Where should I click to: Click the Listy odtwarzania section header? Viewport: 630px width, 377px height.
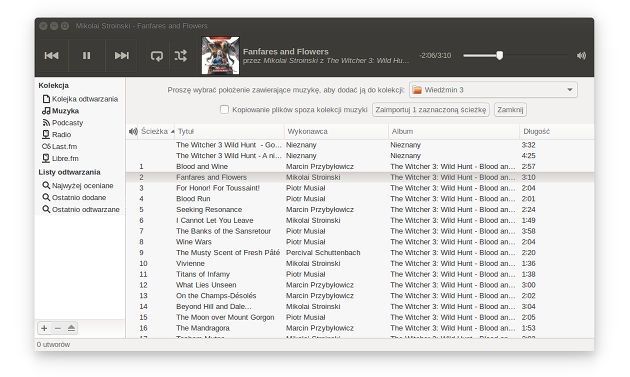(x=70, y=172)
